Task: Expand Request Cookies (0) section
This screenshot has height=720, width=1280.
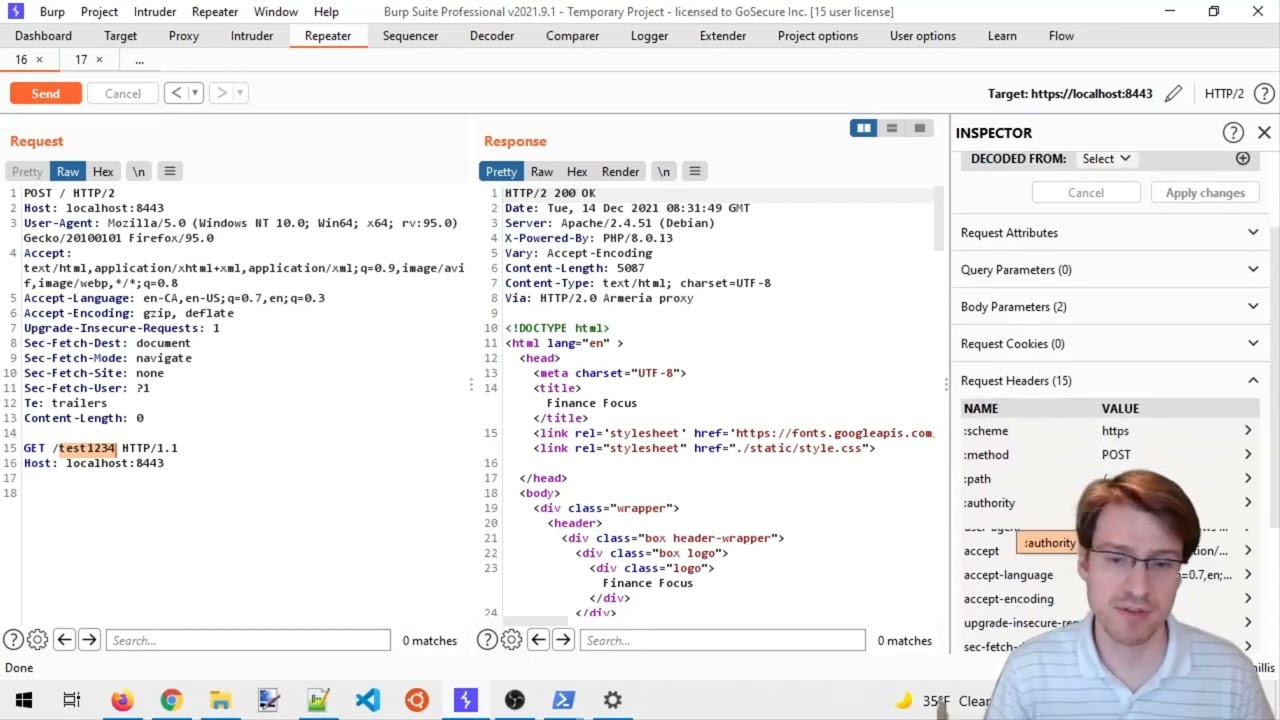Action: [x=1110, y=344]
